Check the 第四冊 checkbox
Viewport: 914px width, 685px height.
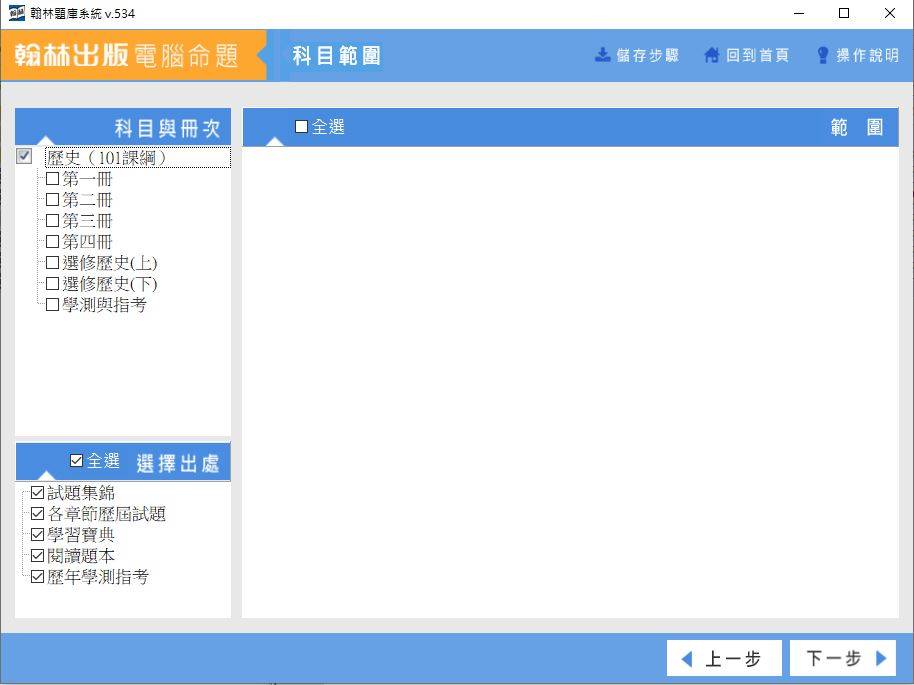point(52,241)
